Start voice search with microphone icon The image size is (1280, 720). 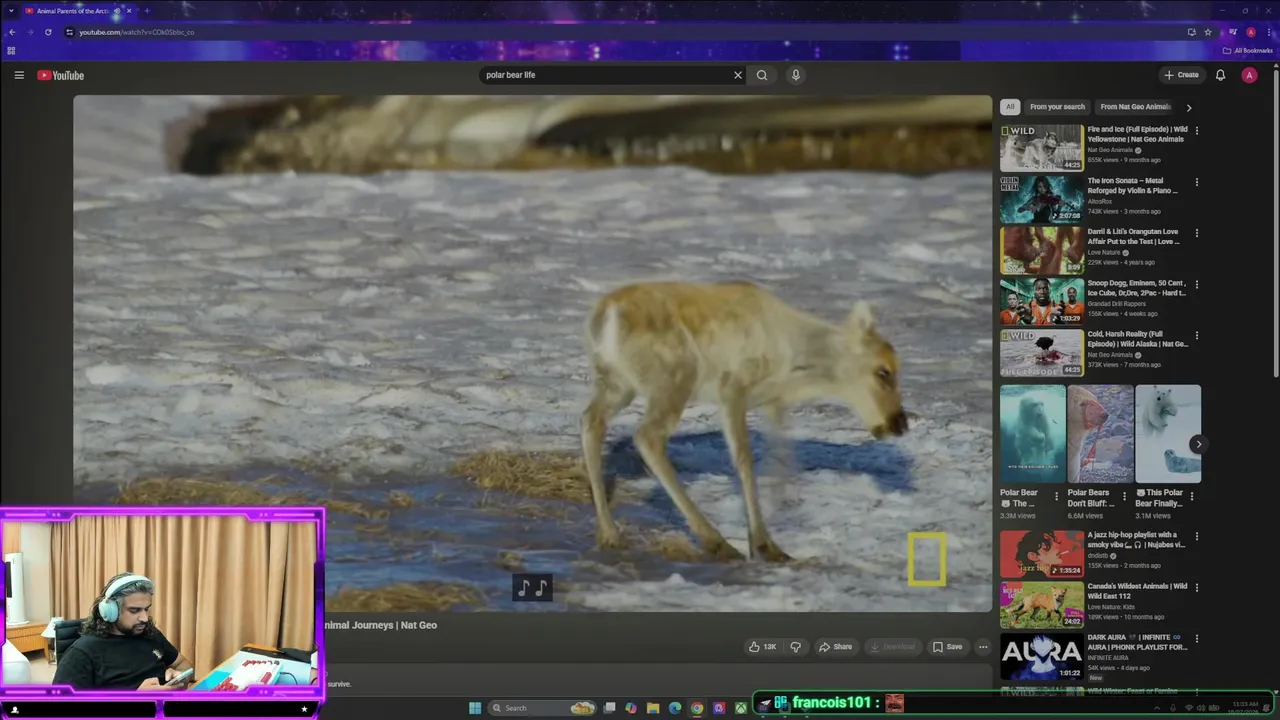[x=796, y=75]
